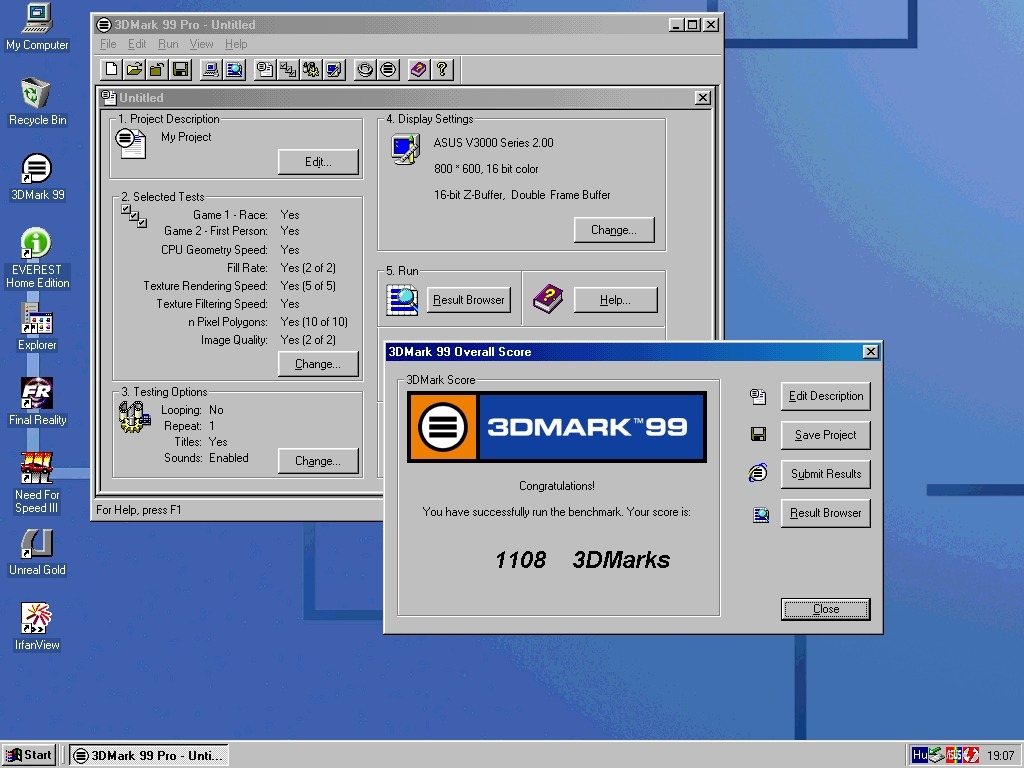Open the View menu

click(x=201, y=44)
